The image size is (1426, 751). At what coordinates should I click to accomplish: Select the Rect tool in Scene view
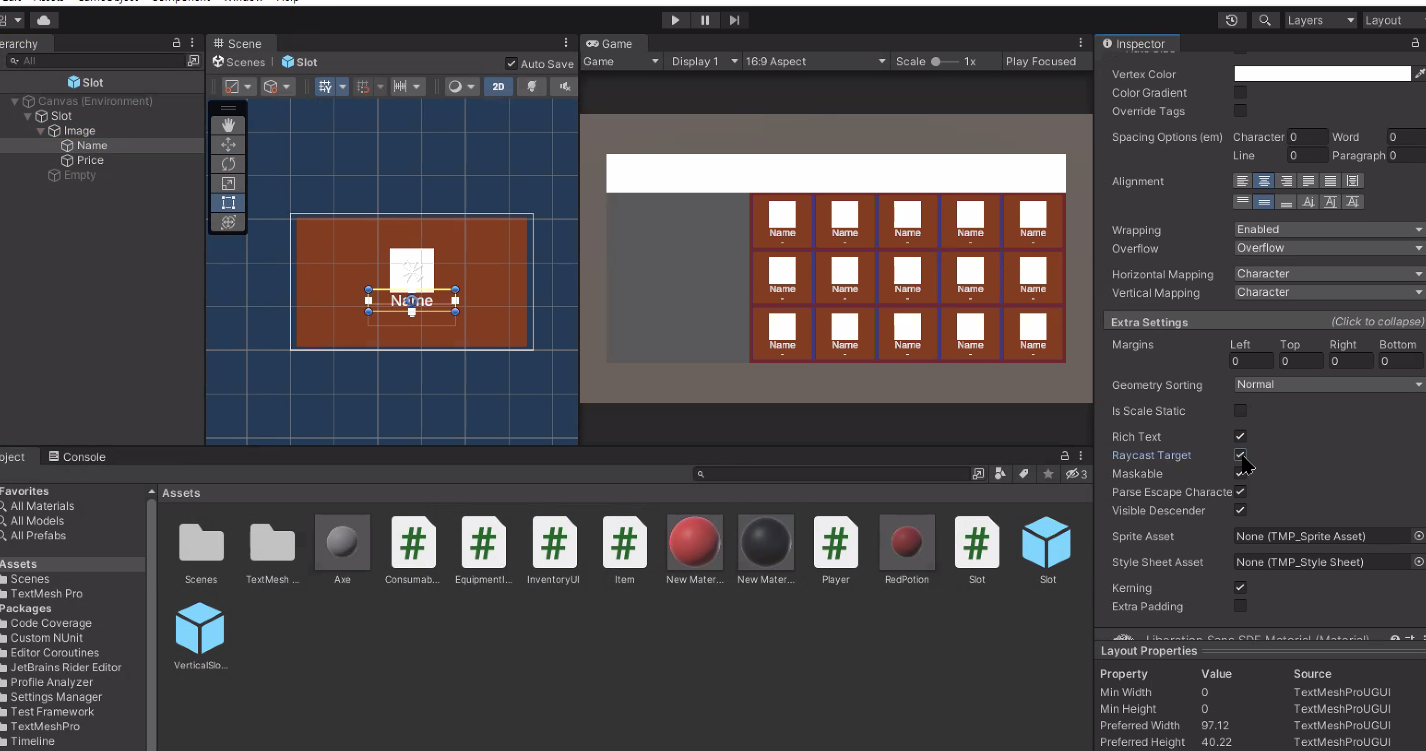[x=228, y=202]
